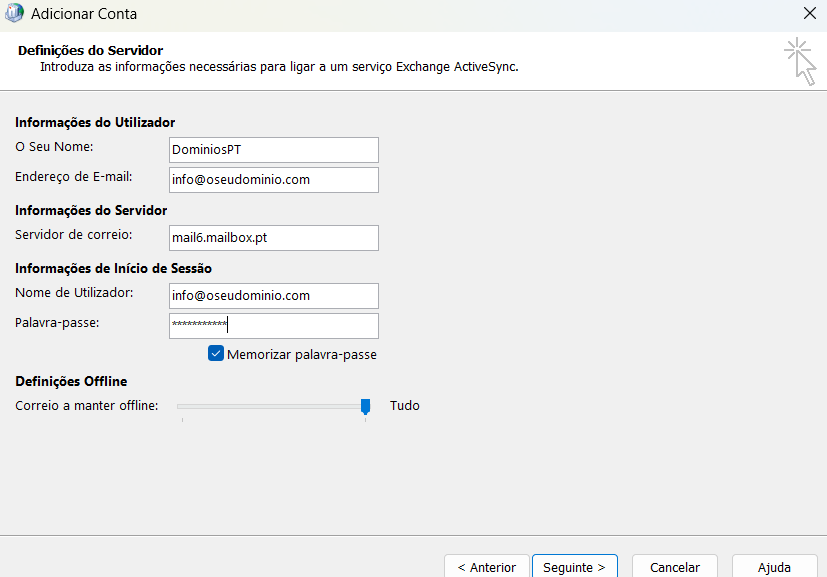Focus the Nome de Utilizador field
Viewport: 827px width, 577px height.
(274, 296)
